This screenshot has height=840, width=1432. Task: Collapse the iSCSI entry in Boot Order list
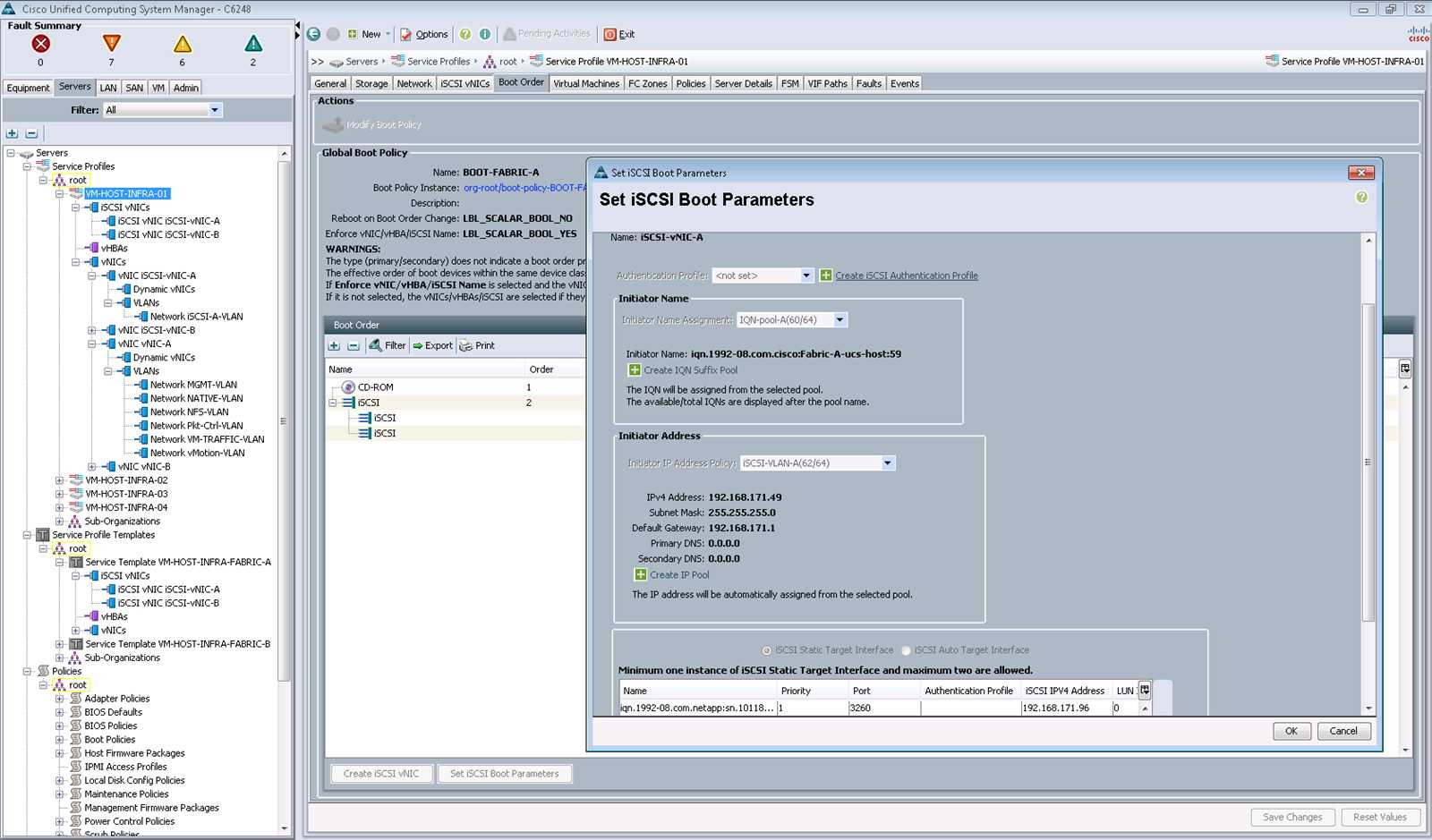point(333,403)
